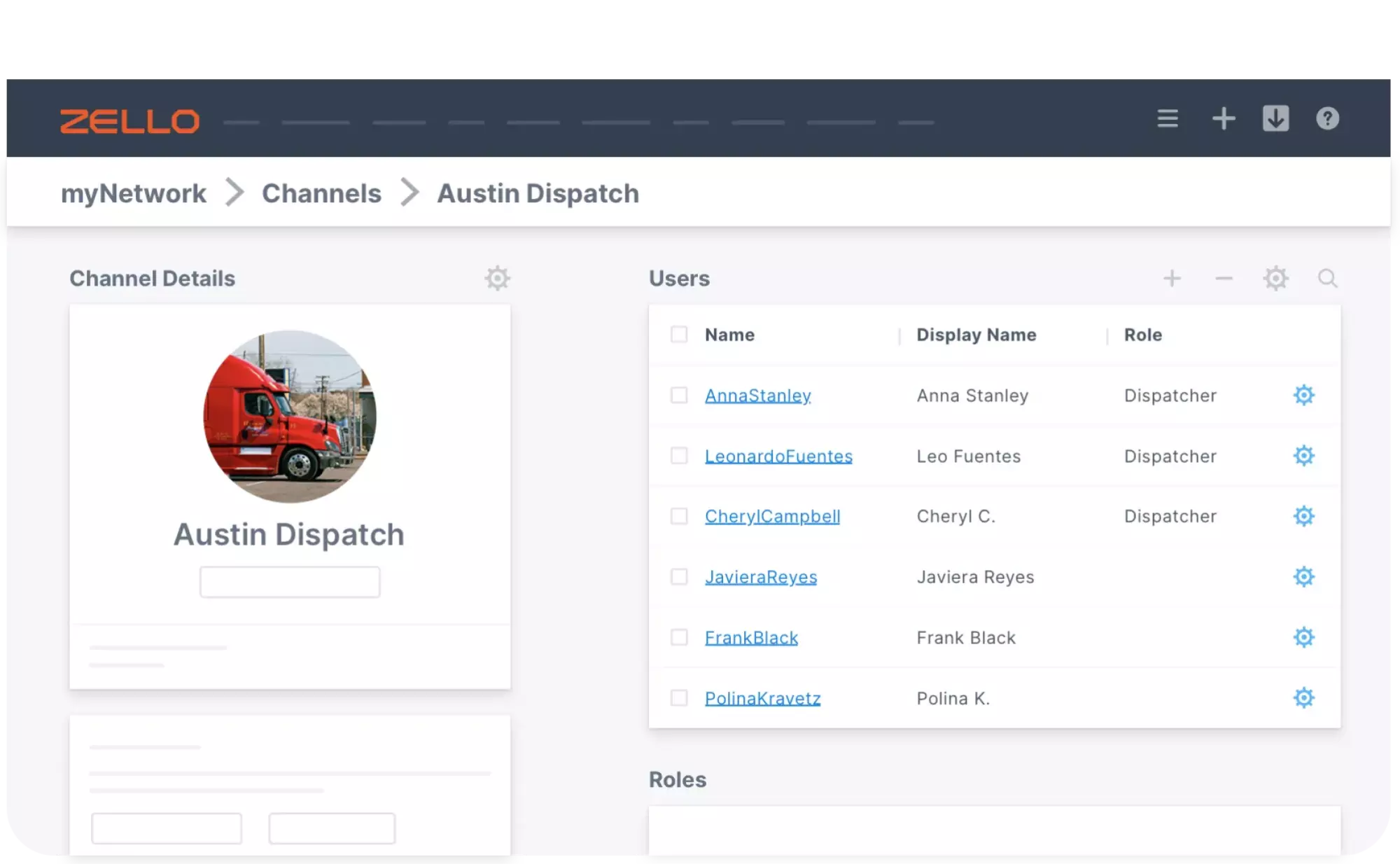Click the JavieraReyes user link
This screenshot has width=1400, height=864.
760,577
